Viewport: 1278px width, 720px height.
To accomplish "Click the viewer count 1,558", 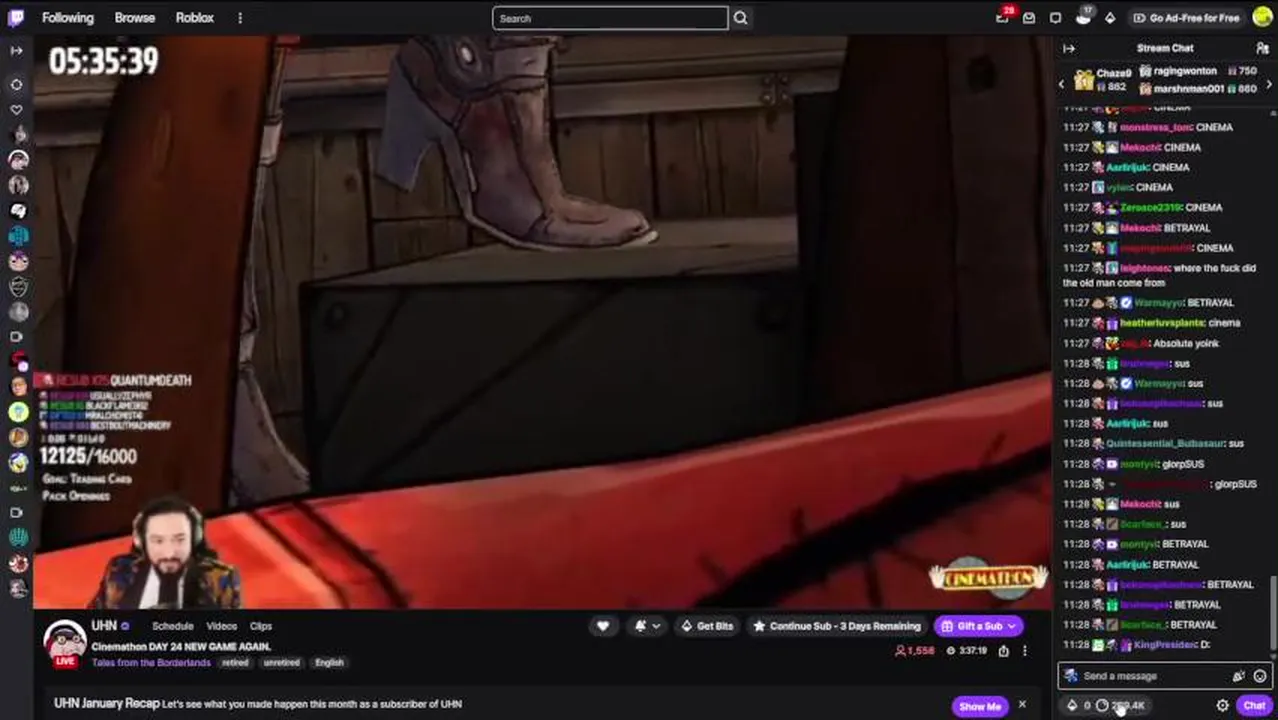I will click(x=914, y=650).
